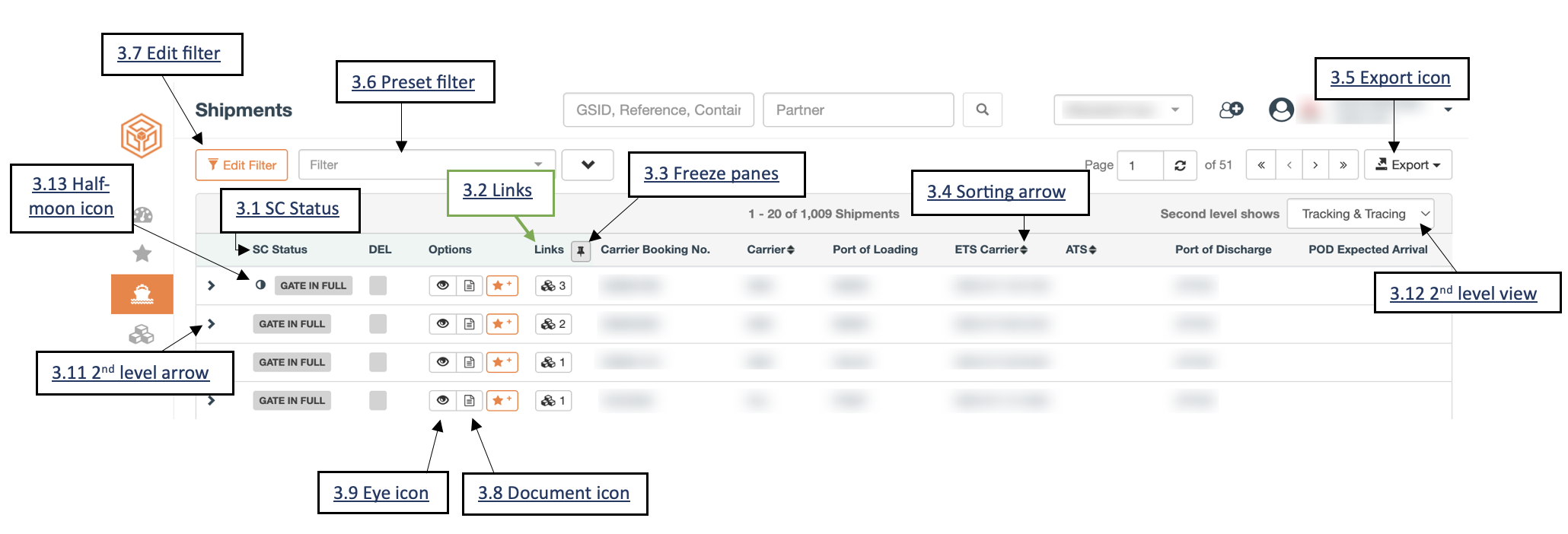This screenshot has height=534, width=1568.
Task: Click star favorite button in first row
Action: click(502, 286)
